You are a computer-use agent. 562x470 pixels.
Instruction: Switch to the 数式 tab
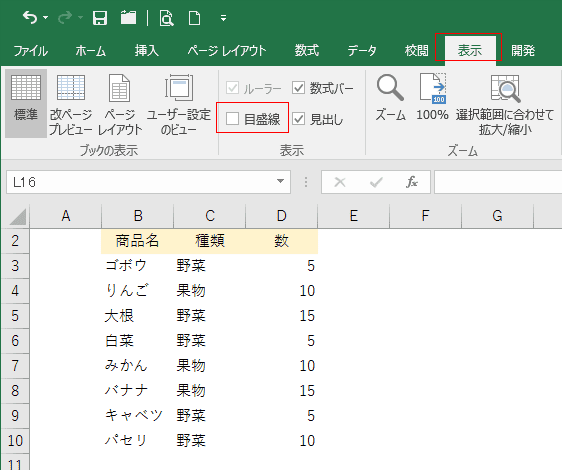[307, 51]
